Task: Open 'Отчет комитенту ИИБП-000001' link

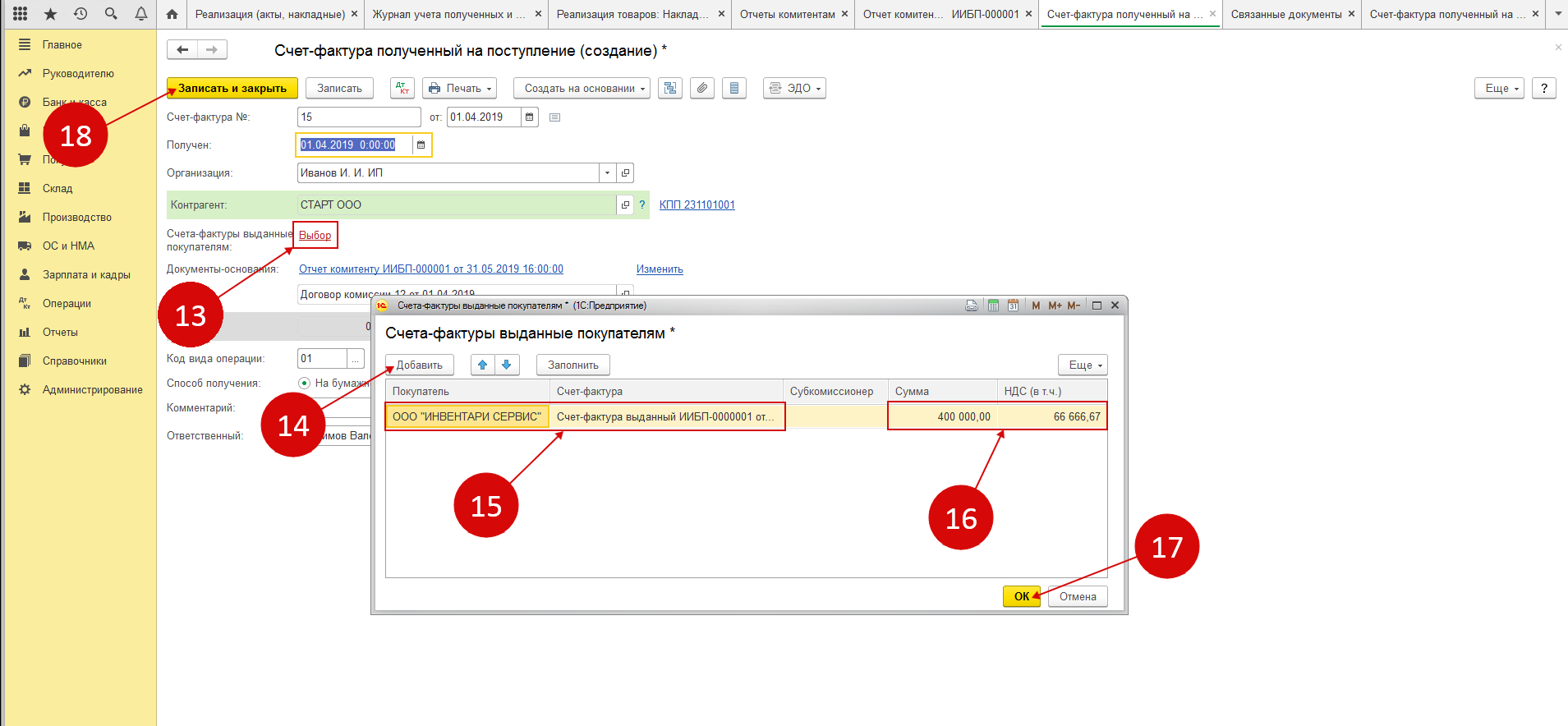Action: point(431,269)
